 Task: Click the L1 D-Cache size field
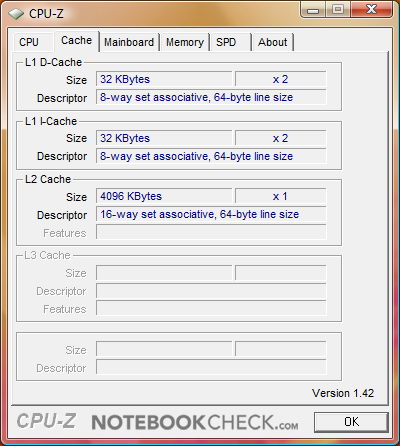pos(164,79)
